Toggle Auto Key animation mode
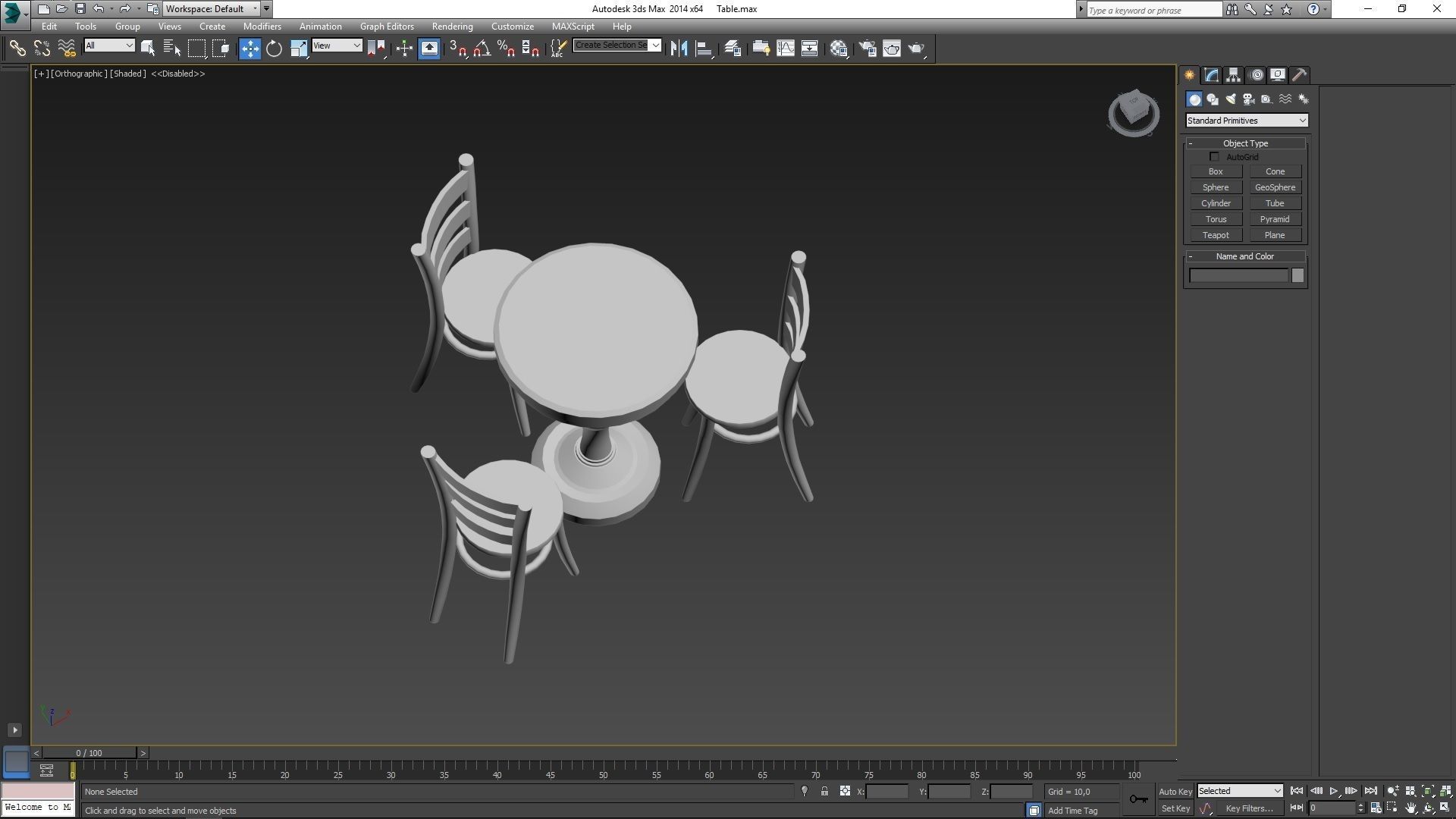This screenshot has width=1456, height=819. click(1175, 791)
